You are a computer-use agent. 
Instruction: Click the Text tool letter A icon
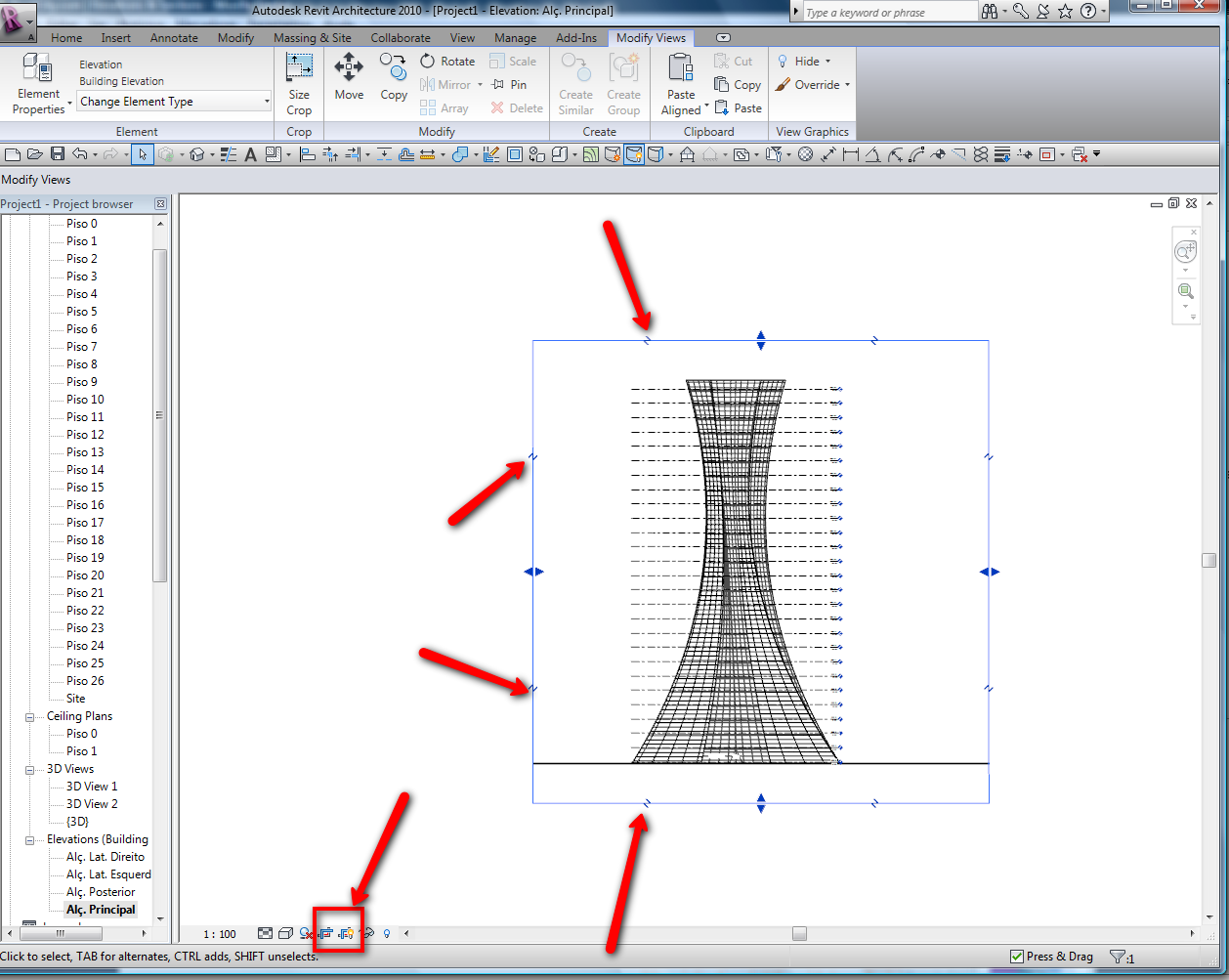tap(250, 154)
